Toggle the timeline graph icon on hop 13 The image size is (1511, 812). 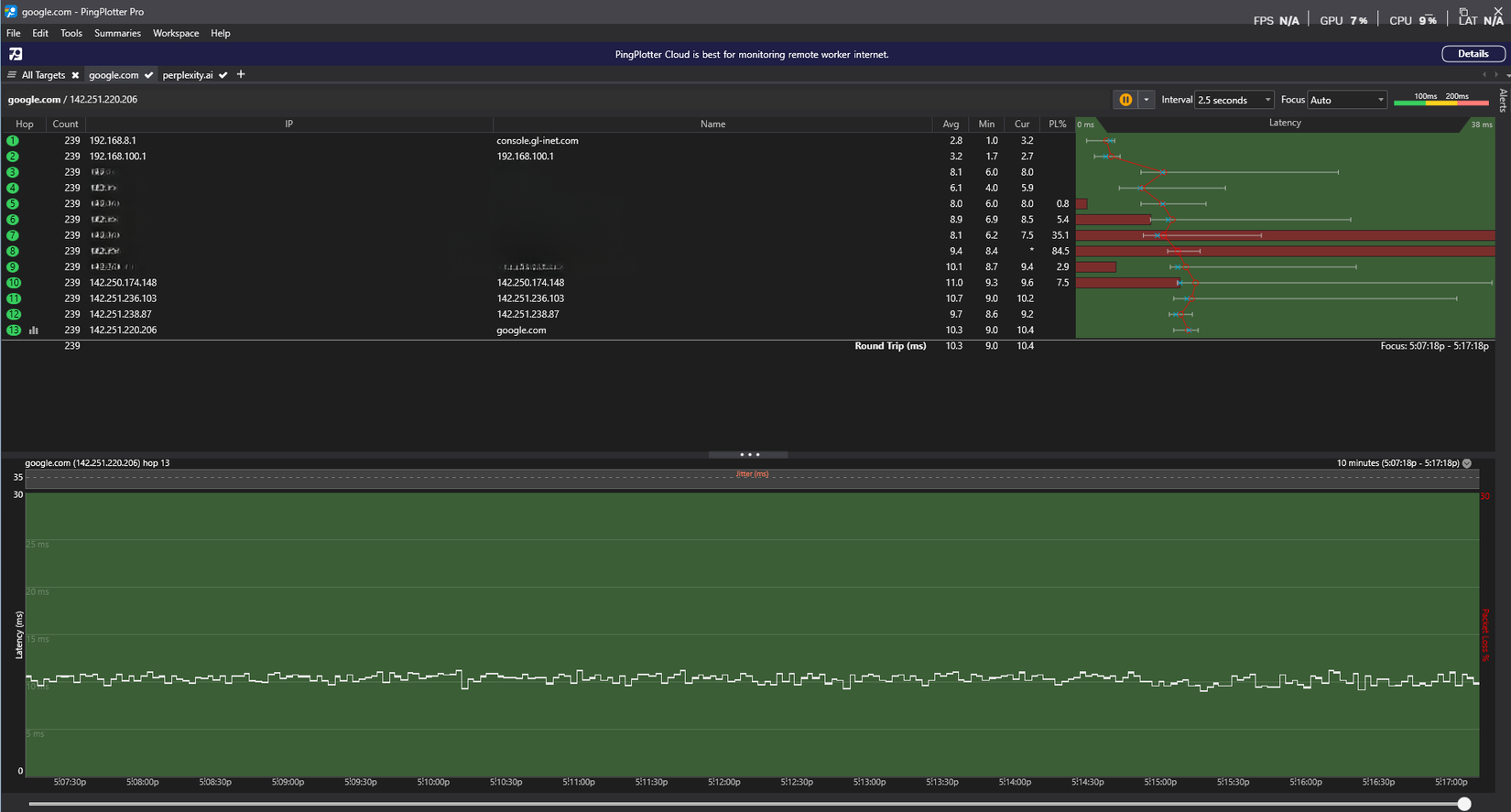34,330
